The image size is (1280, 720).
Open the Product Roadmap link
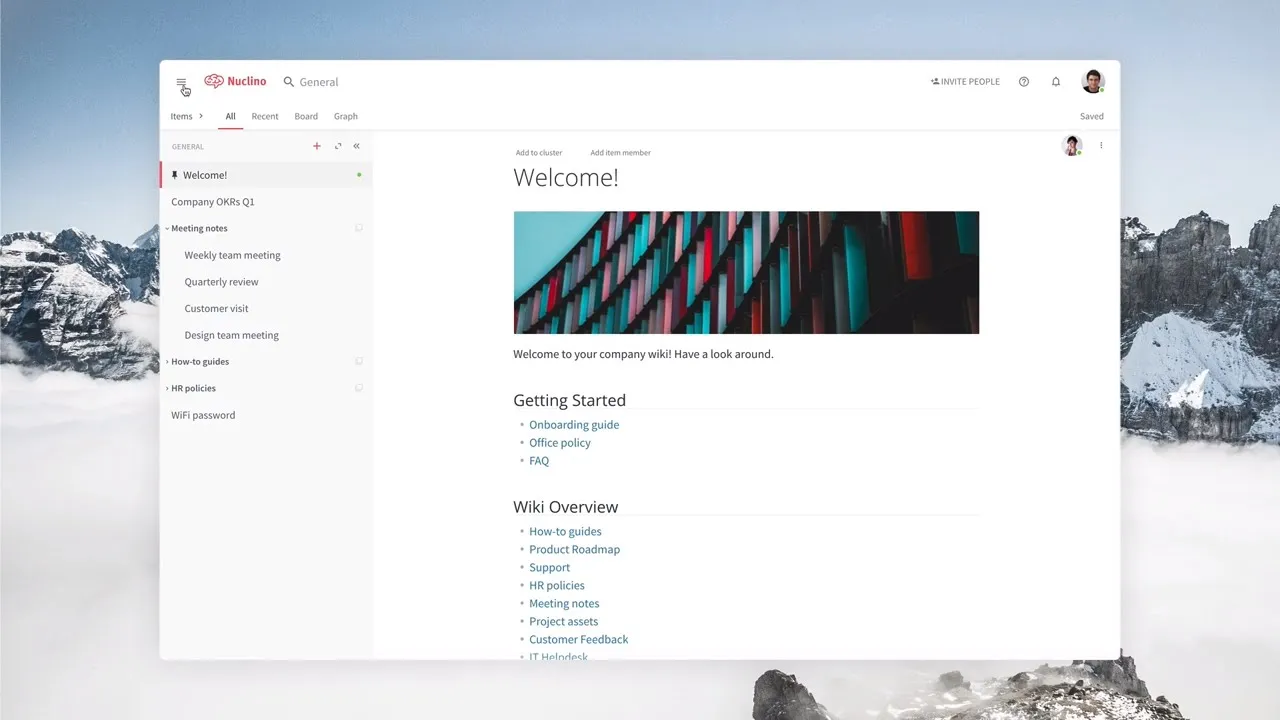pyautogui.click(x=574, y=550)
